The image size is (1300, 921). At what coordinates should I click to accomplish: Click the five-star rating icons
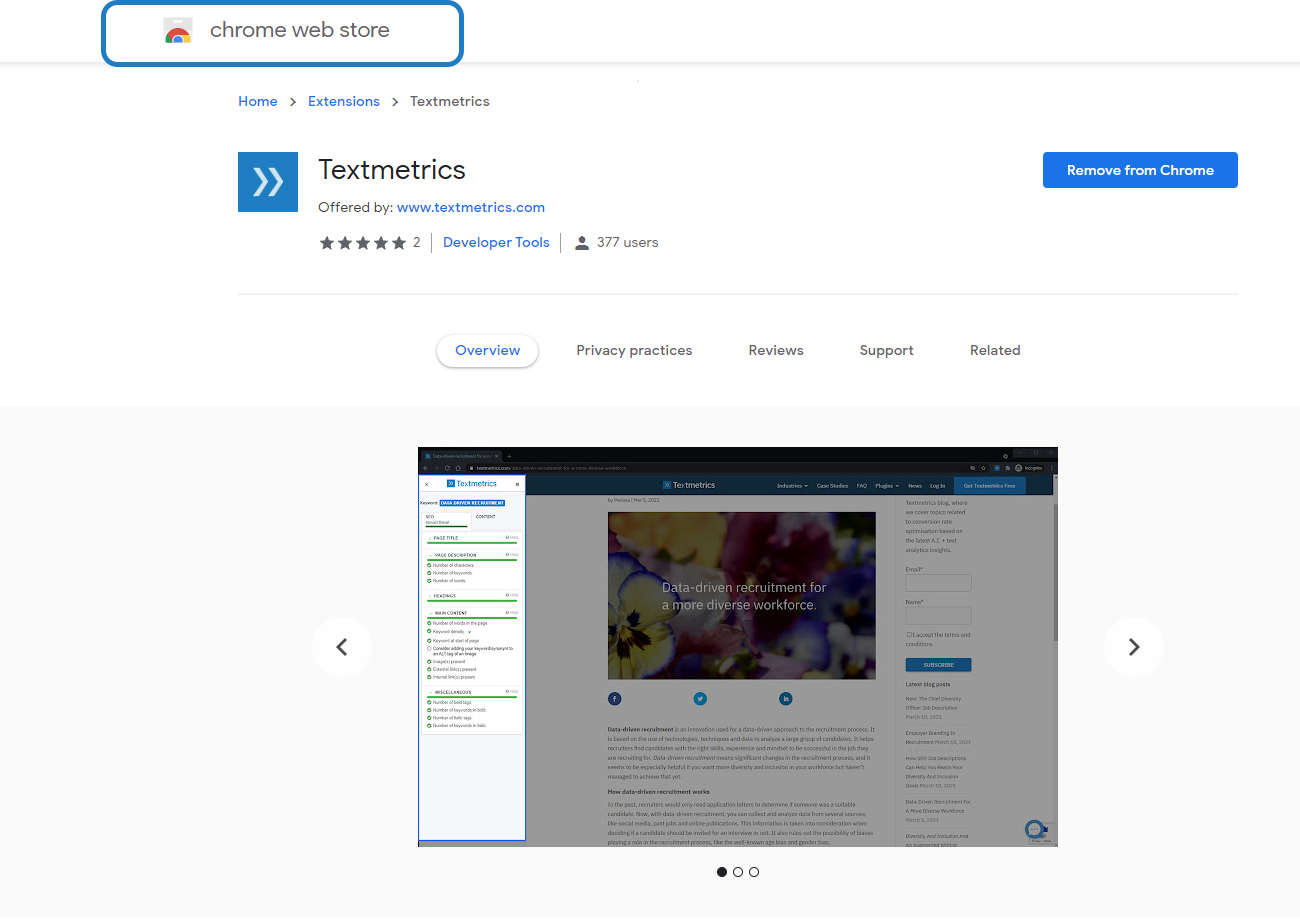coord(362,243)
